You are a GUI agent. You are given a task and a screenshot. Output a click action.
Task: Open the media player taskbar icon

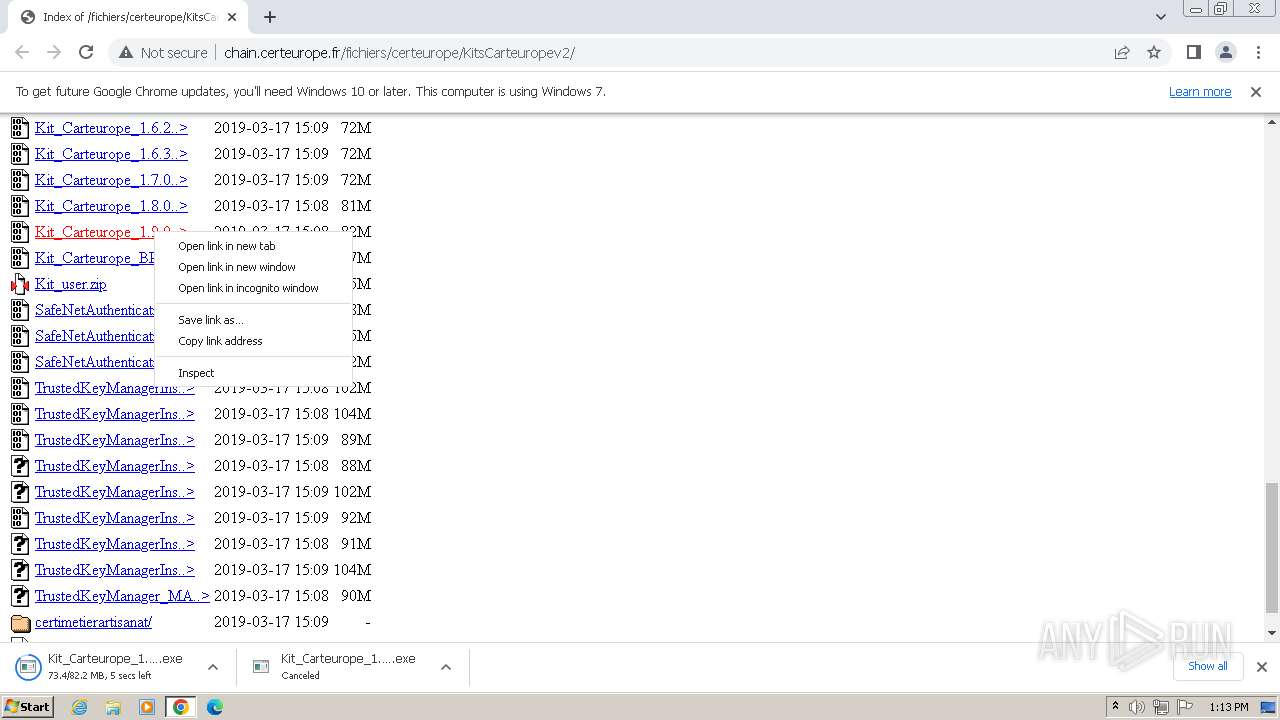(x=147, y=707)
